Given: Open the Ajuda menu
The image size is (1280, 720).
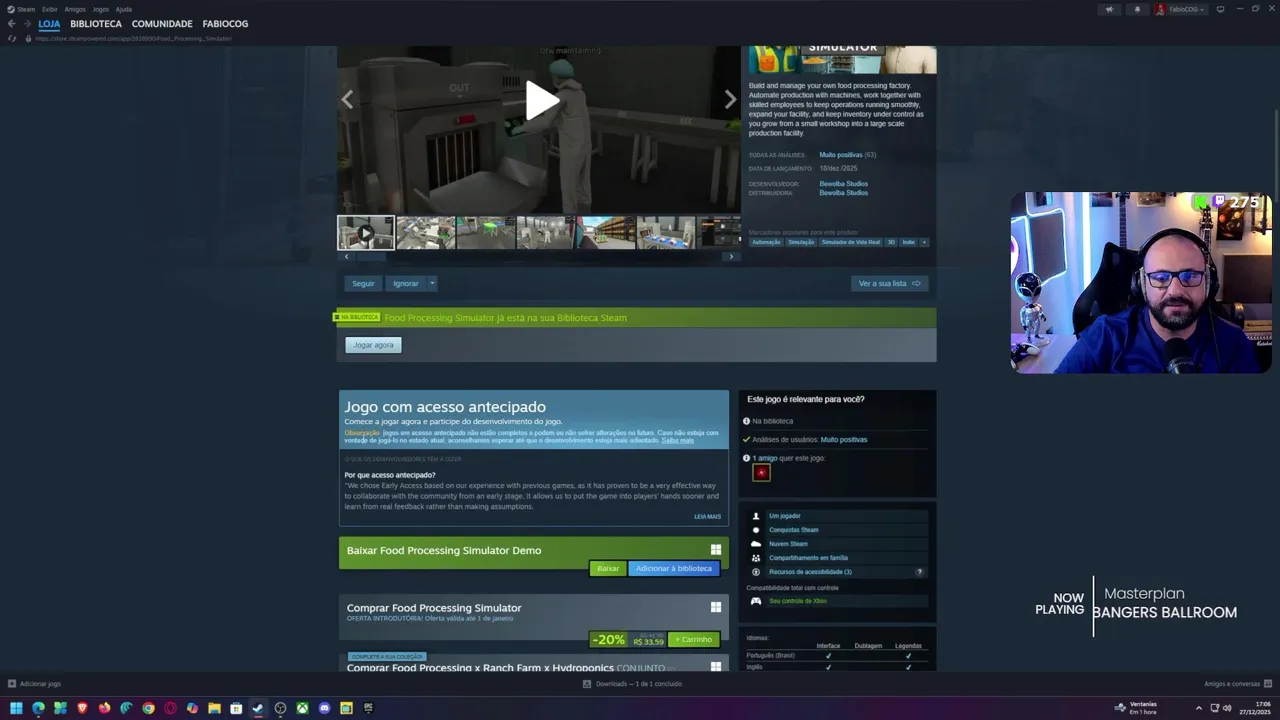Looking at the screenshot, I should point(124,9).
